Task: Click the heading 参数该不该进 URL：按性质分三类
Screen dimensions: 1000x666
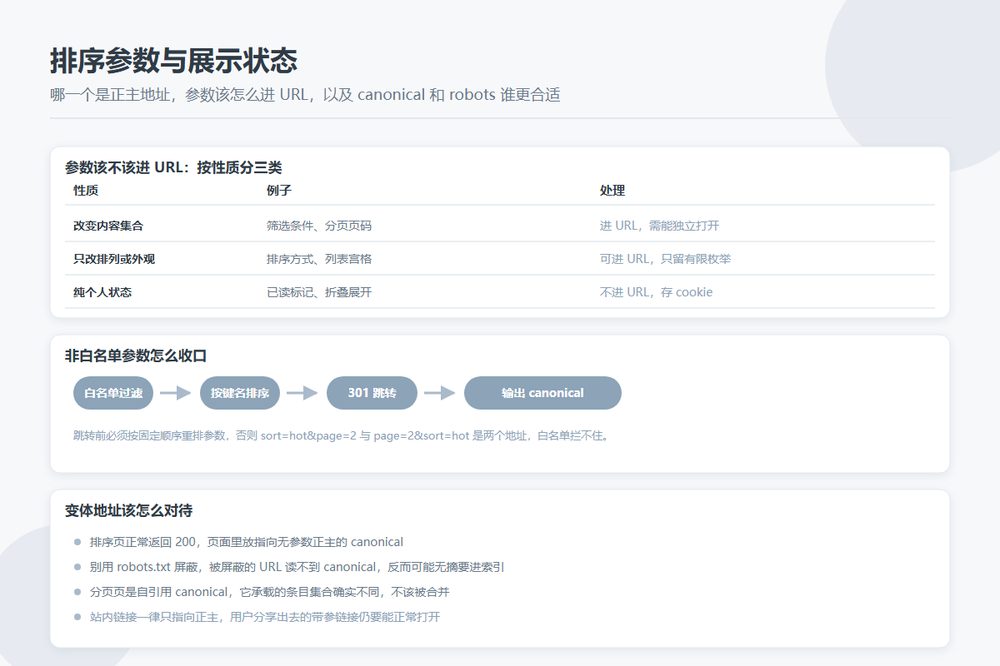Action: (x=173, y=167)
